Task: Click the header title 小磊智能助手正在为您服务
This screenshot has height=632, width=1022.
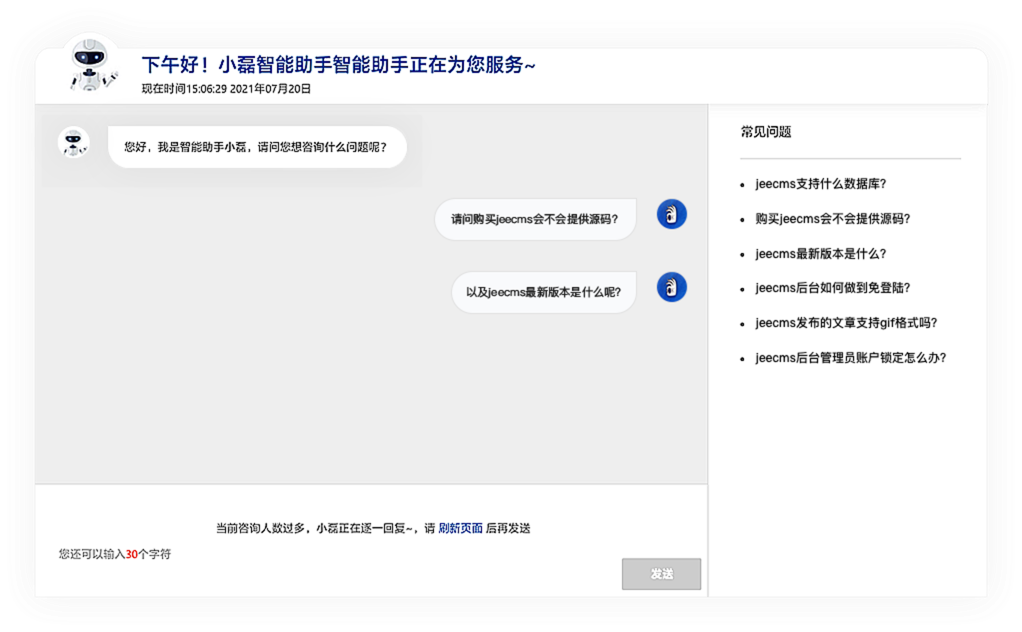Action: 338,65
